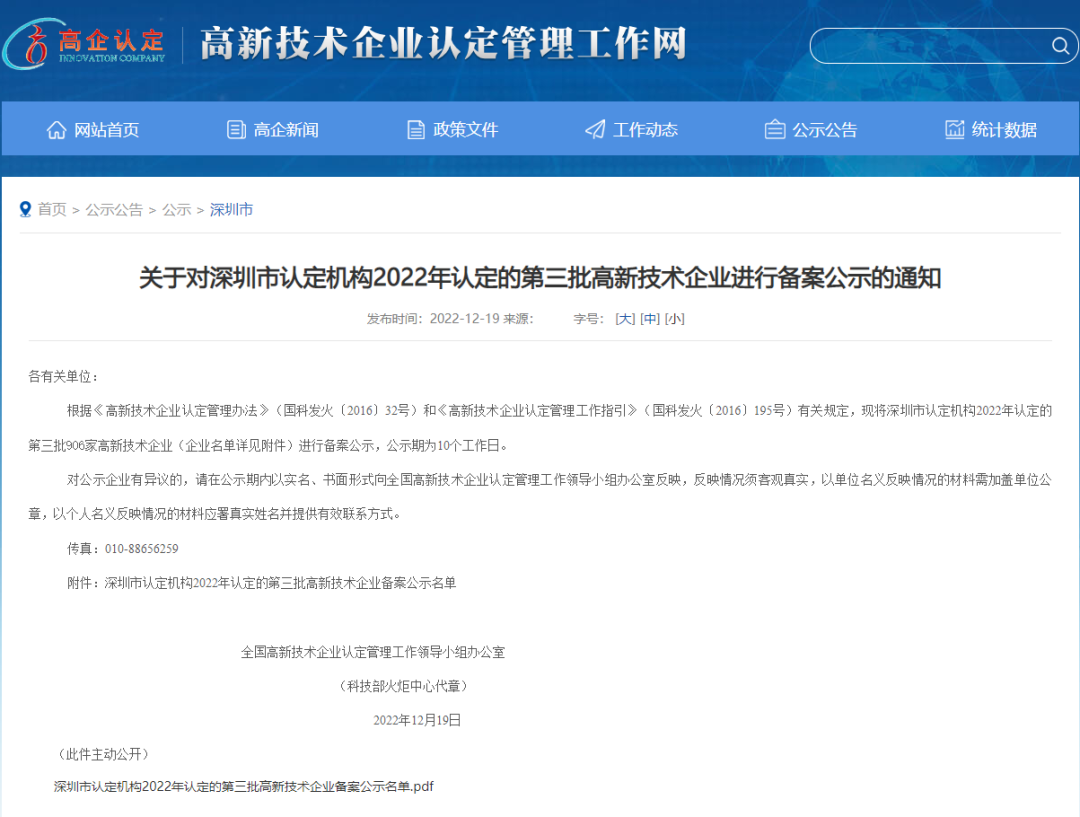Click the paper plane icon beside 工作动态
The image size is (1080, 817).
click(x=595, y=130)
